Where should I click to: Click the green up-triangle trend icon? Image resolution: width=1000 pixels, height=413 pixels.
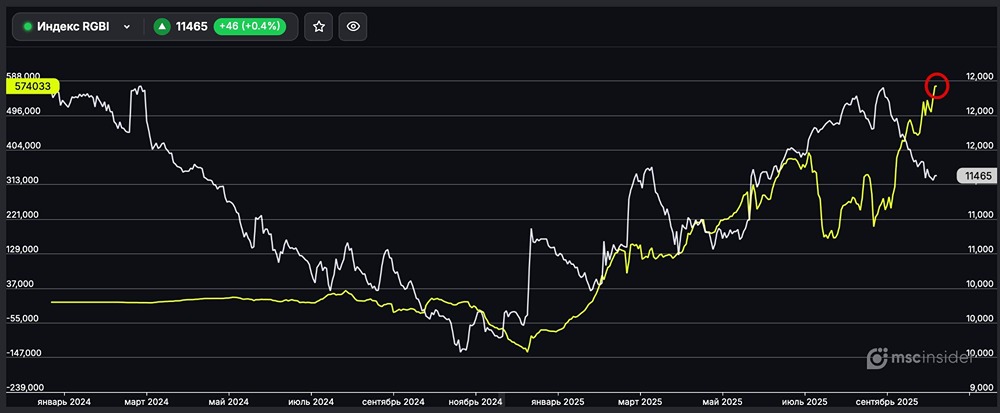161,27
